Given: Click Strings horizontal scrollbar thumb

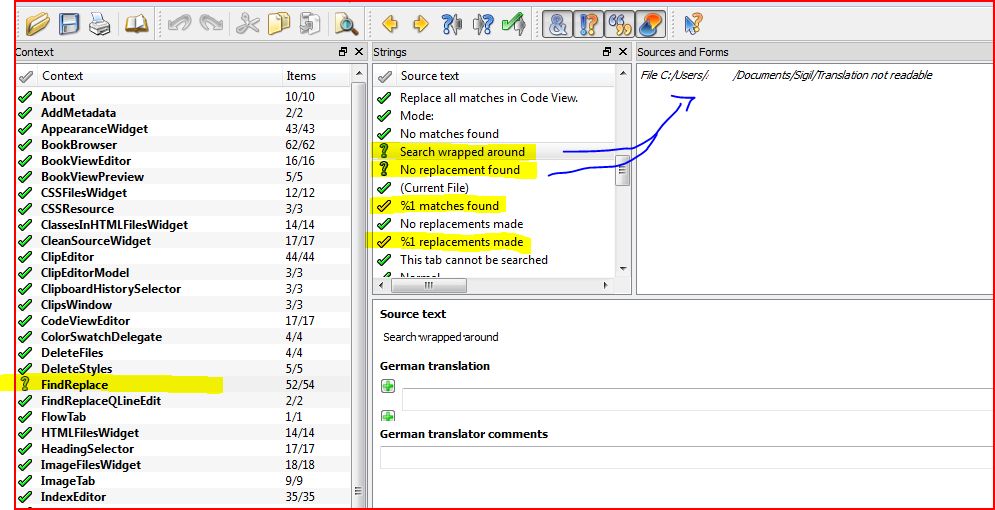Looking at the screenshot, I should (428, 286).
